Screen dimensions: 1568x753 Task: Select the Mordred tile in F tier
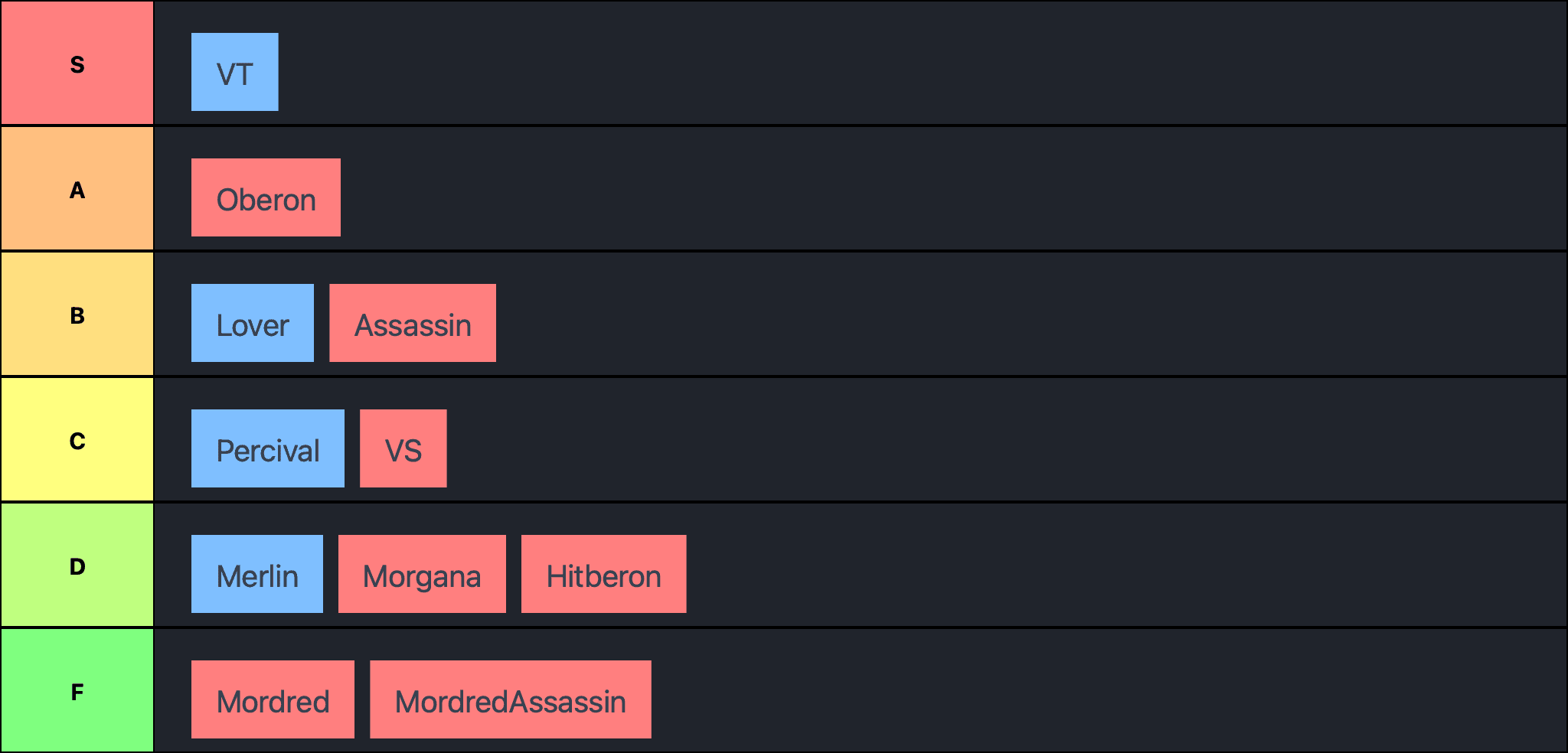tap(273, 699)
